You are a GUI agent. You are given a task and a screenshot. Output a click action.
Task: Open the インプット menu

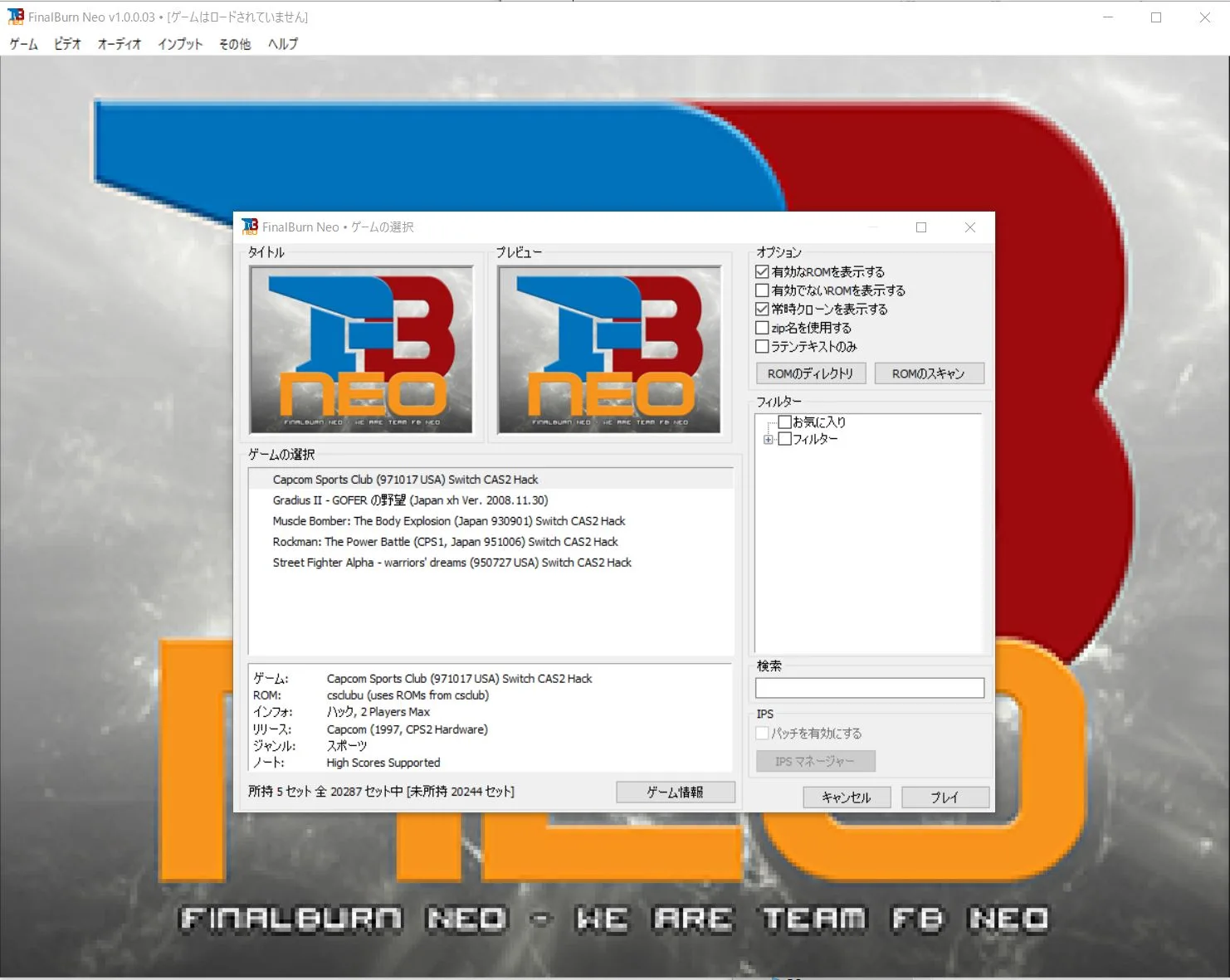[178, 44]
